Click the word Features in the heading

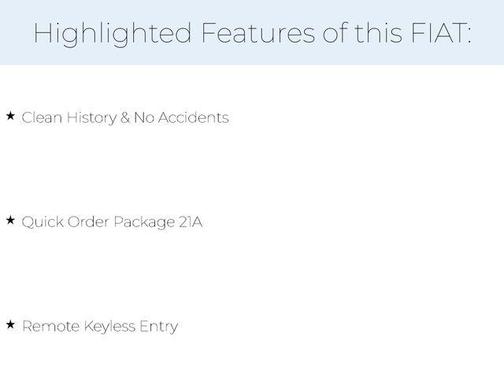click(x=258, y=33)
